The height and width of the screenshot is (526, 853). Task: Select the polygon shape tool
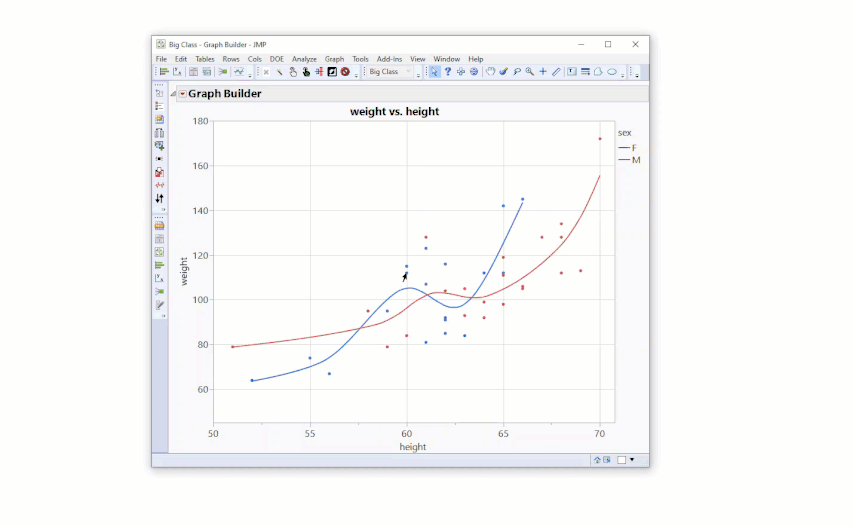(598, 72)
